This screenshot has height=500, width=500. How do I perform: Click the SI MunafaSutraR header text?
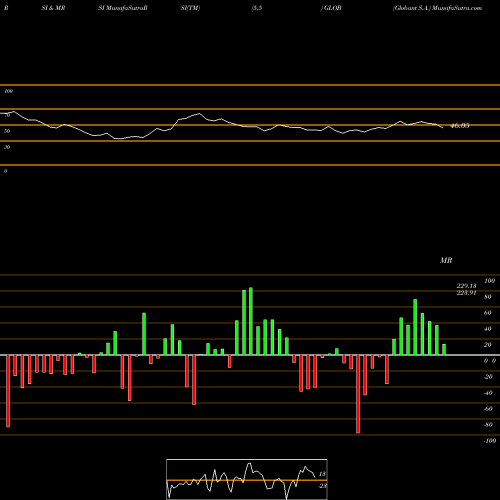pos(123,8)
